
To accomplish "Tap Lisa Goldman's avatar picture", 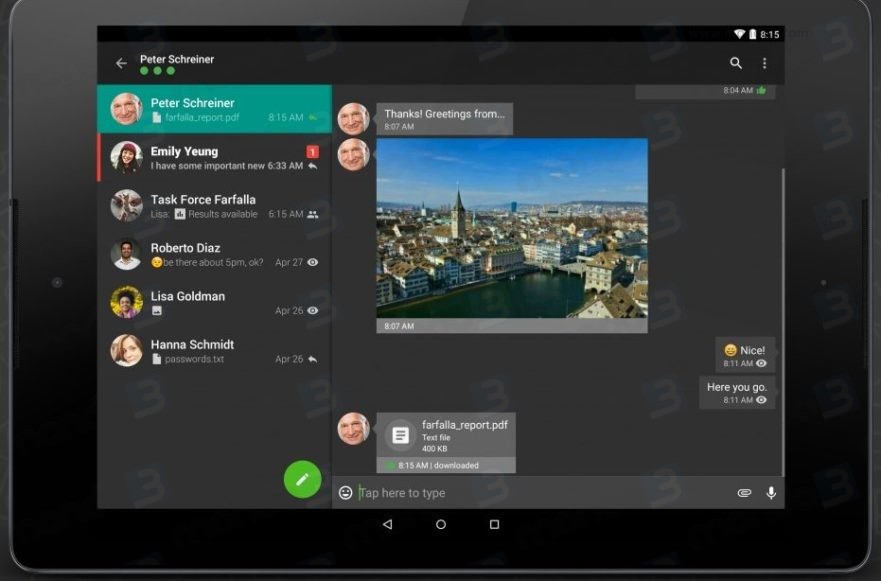I will coord(126,302).
